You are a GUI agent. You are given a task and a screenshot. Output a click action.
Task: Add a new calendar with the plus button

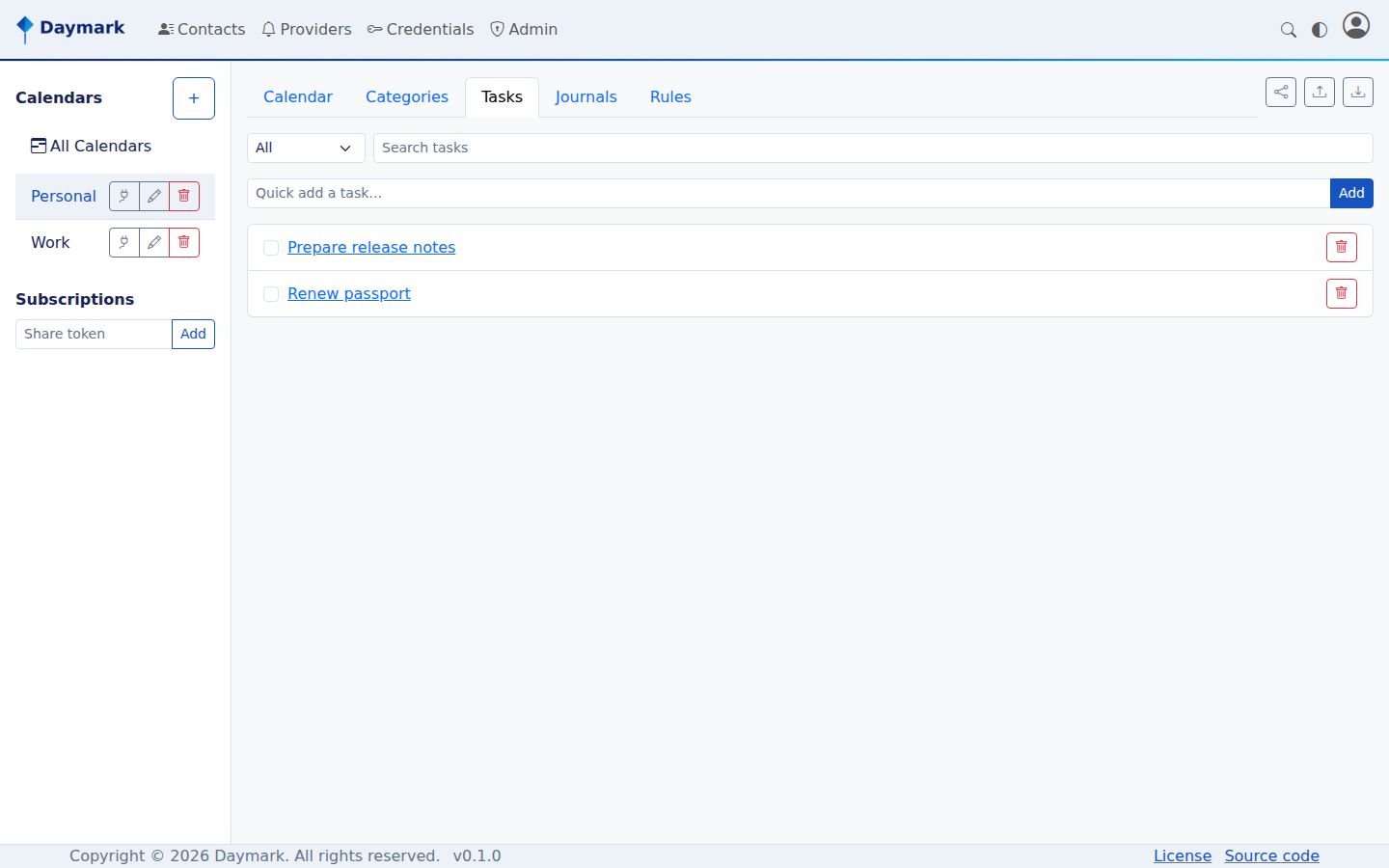click(194, 98)
